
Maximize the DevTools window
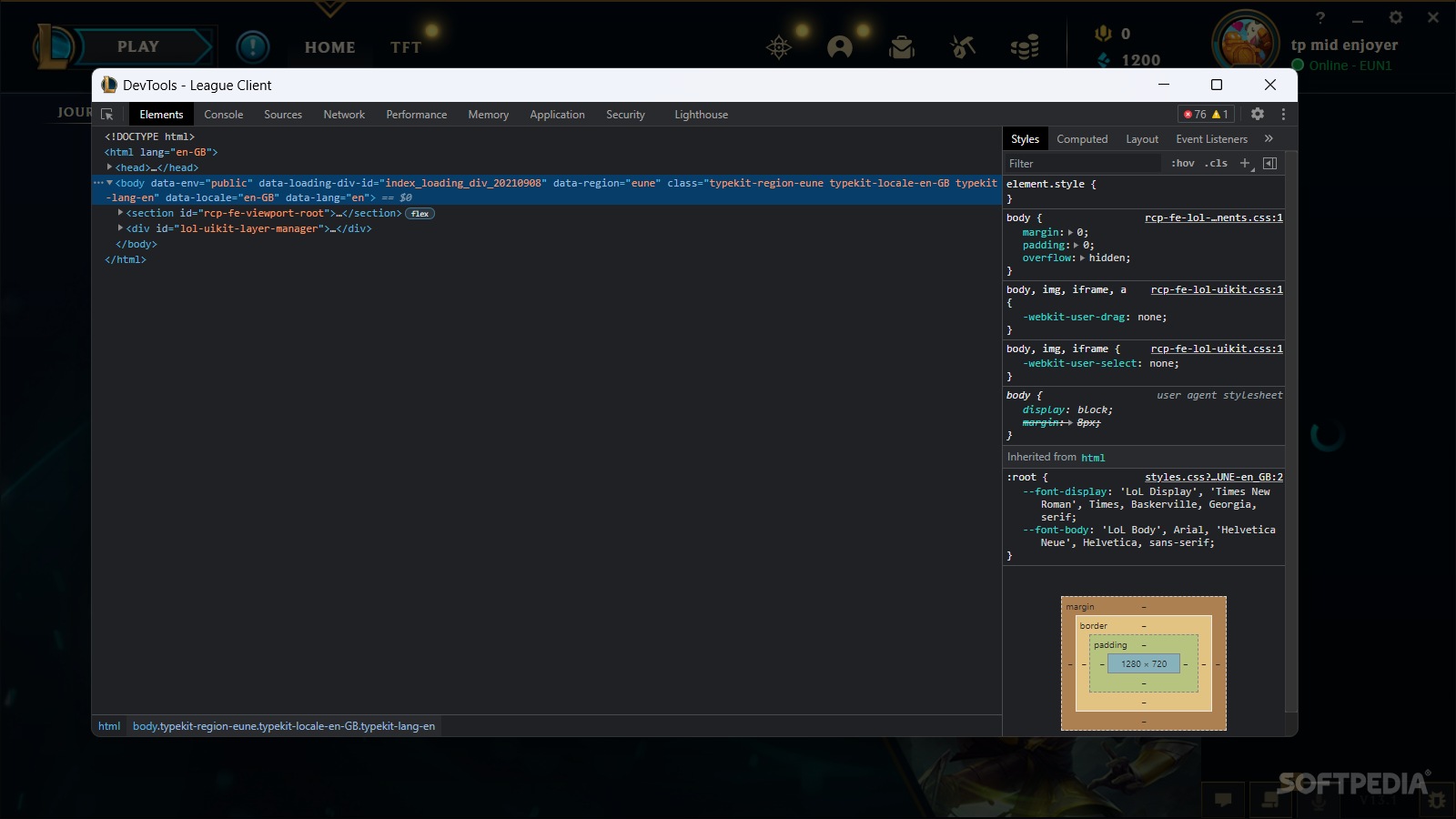[x=1217, y=85]
